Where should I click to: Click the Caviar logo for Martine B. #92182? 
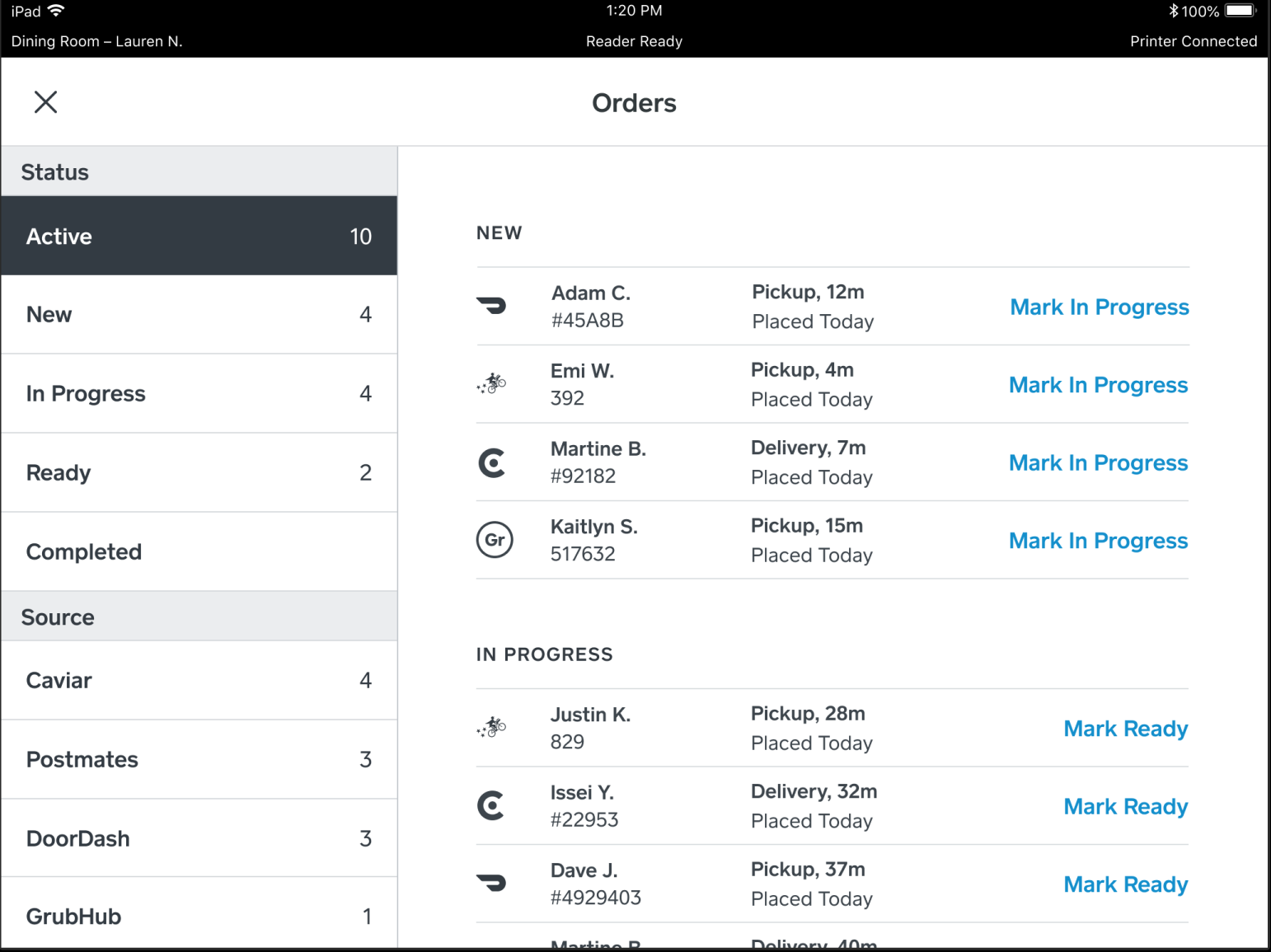491,462
